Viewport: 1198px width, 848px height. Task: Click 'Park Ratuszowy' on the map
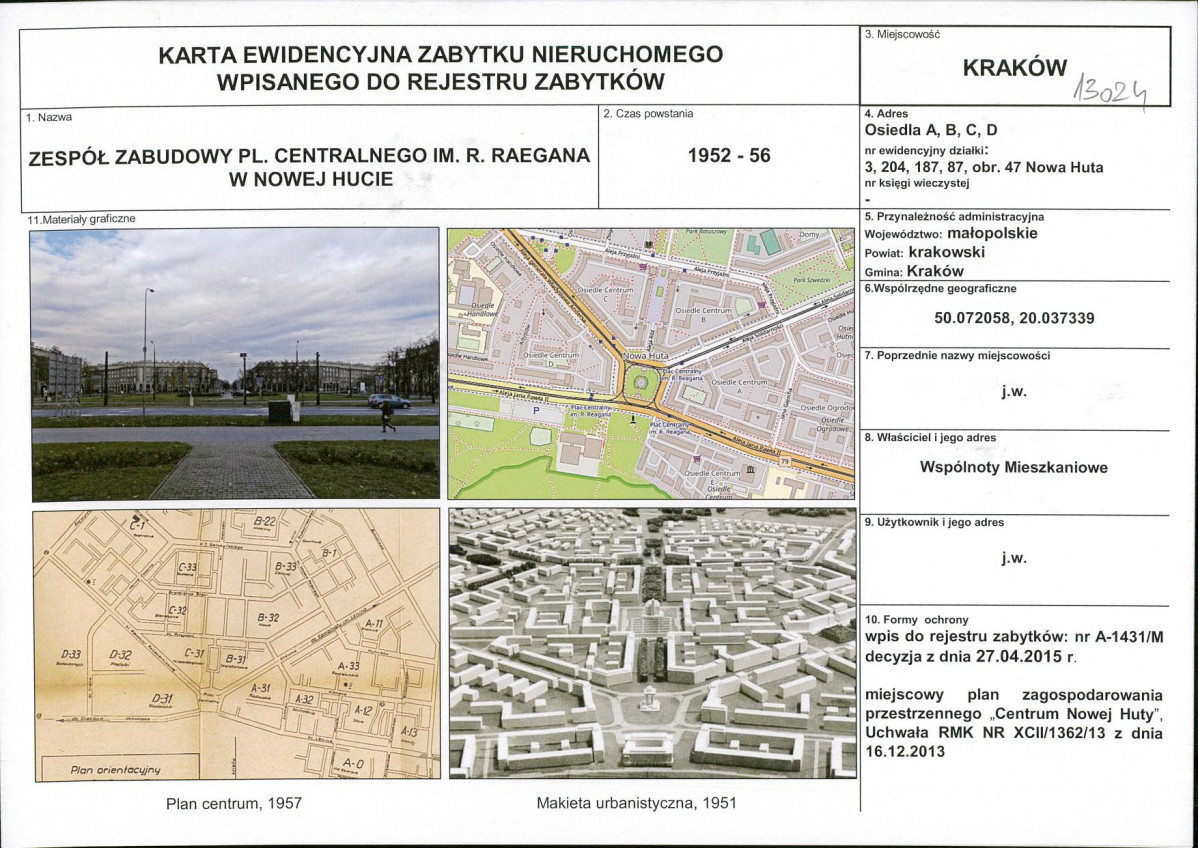click(x=704, y=231)
